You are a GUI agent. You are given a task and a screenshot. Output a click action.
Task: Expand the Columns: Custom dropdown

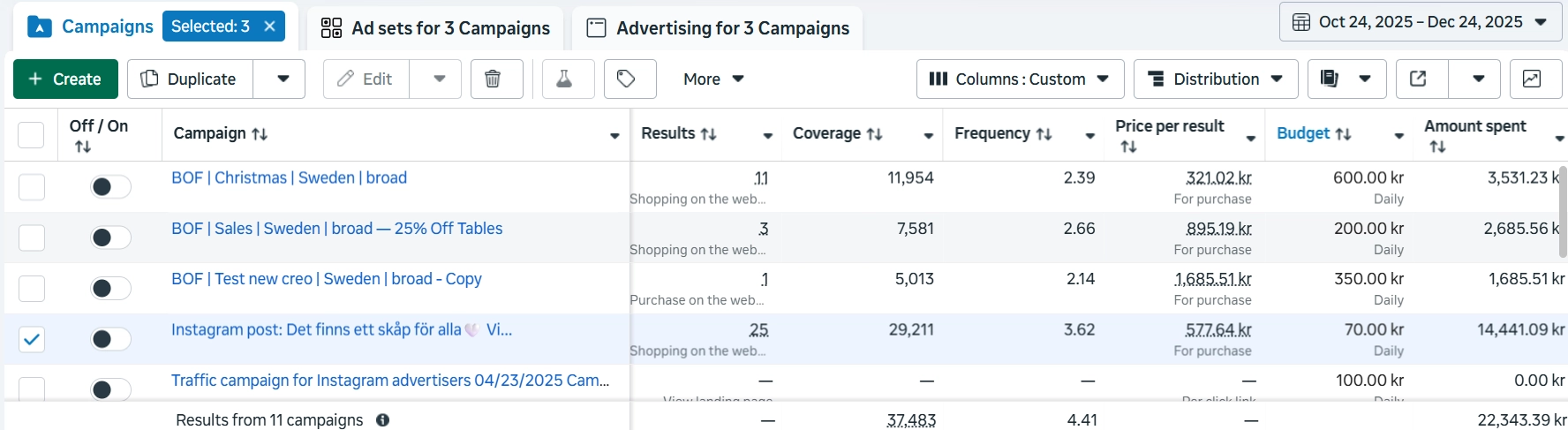[1020, 79]
